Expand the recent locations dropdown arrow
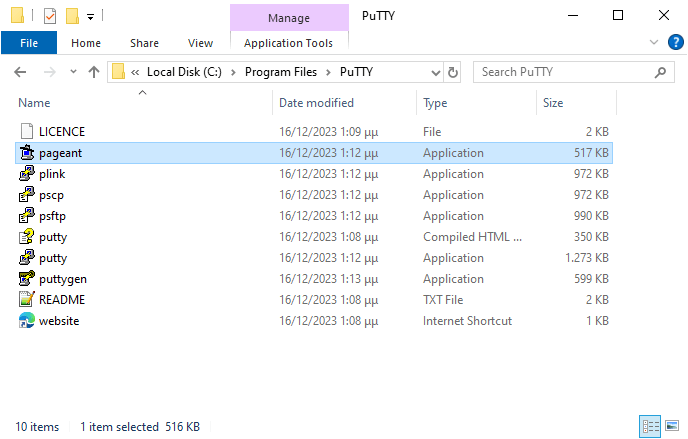 pyautogui.click(x=73, y=71)
